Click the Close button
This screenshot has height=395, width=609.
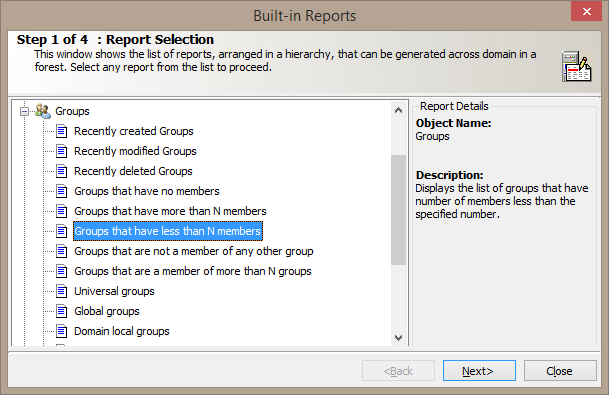coord(560,371)
